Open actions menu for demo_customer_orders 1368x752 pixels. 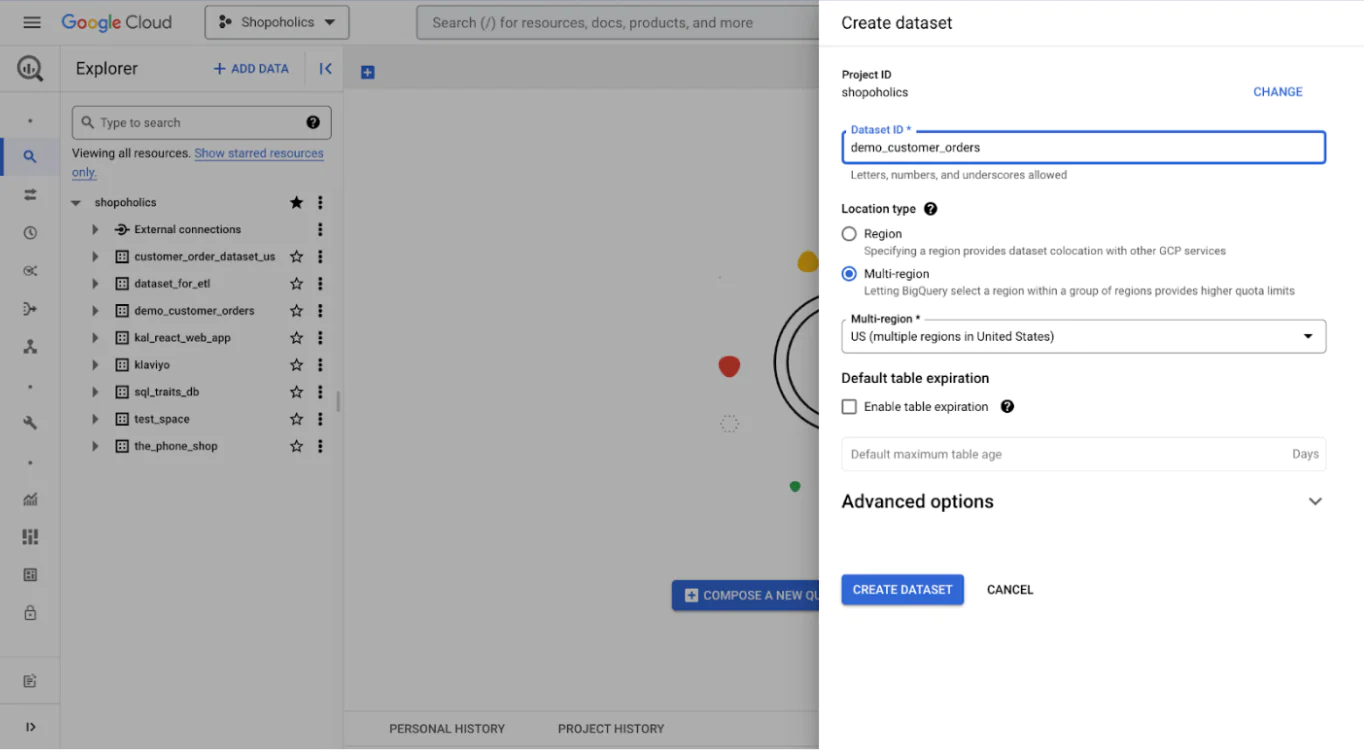pyautogui.click(x=320, y=310)
